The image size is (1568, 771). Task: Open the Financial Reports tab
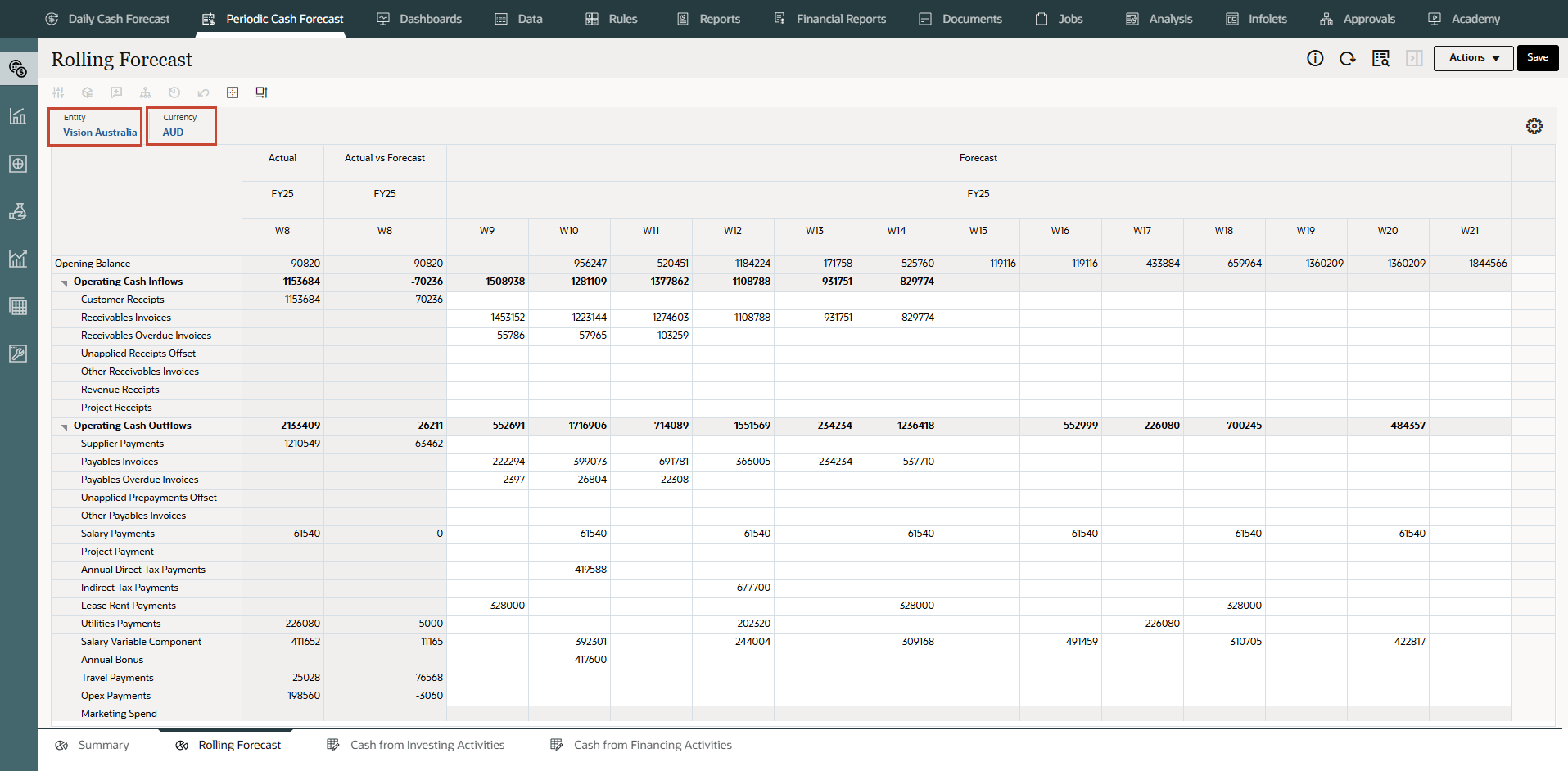click(x=830, y=19)
